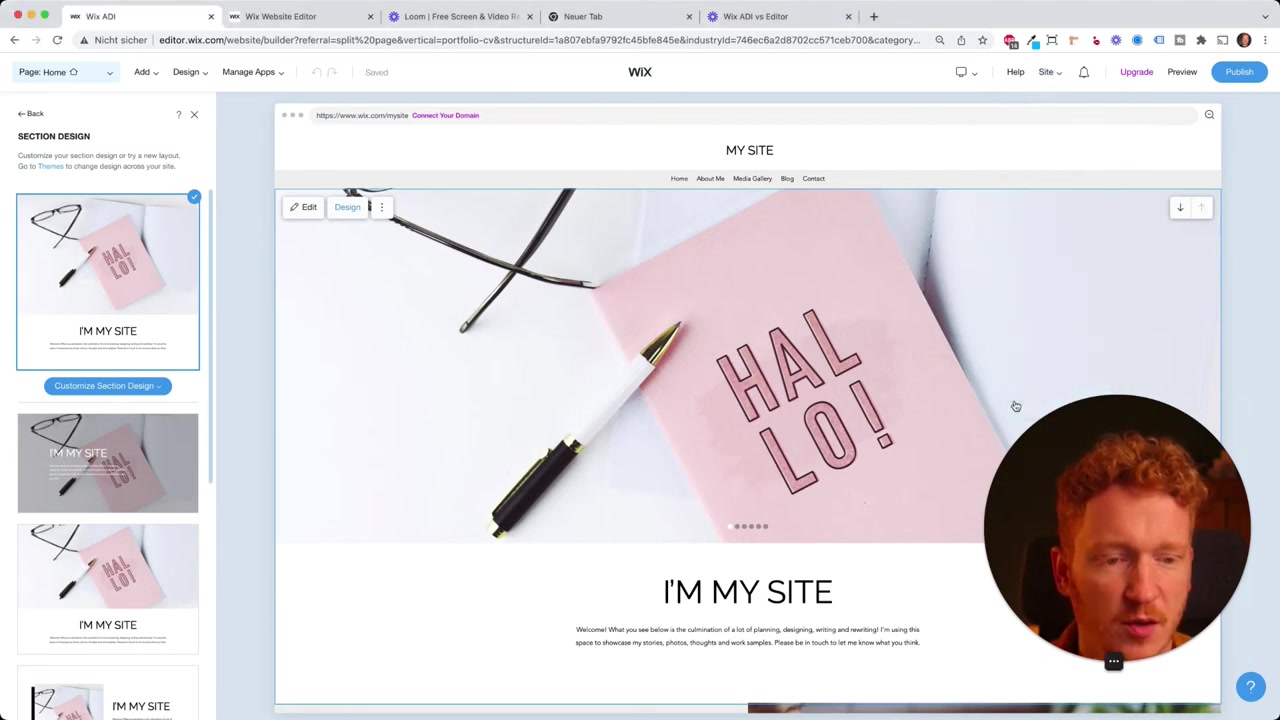This screenshot has height=720, width=1280.
Task: Select the overlay text section design thumbnail
Action: (108, 463)
